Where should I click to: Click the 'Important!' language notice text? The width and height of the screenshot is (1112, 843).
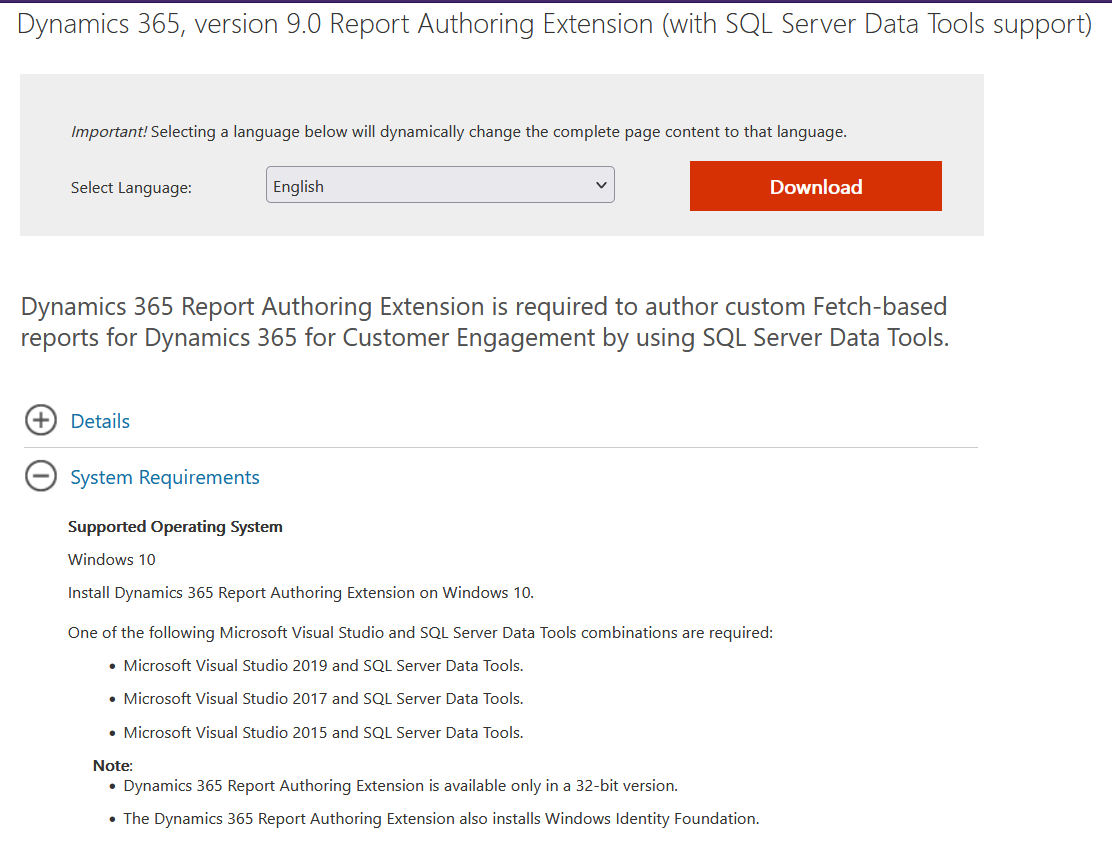(459, 132)
